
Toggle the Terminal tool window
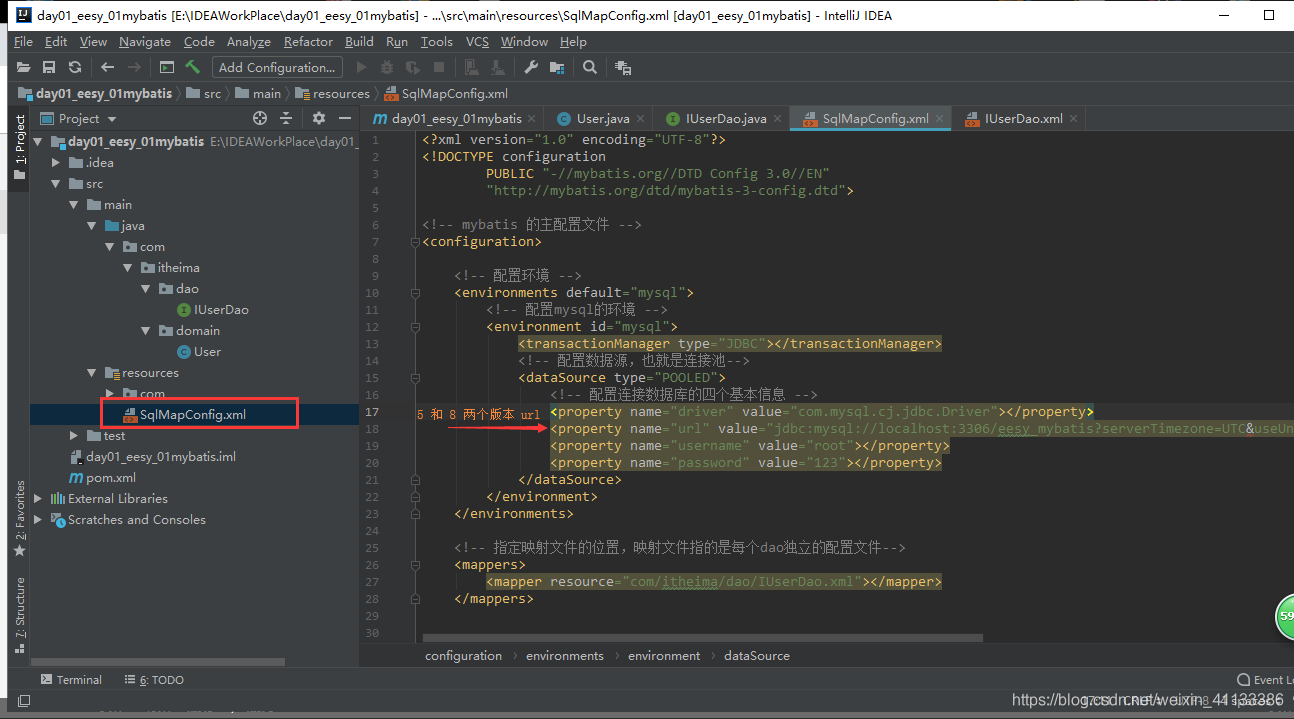coord(71,679)
